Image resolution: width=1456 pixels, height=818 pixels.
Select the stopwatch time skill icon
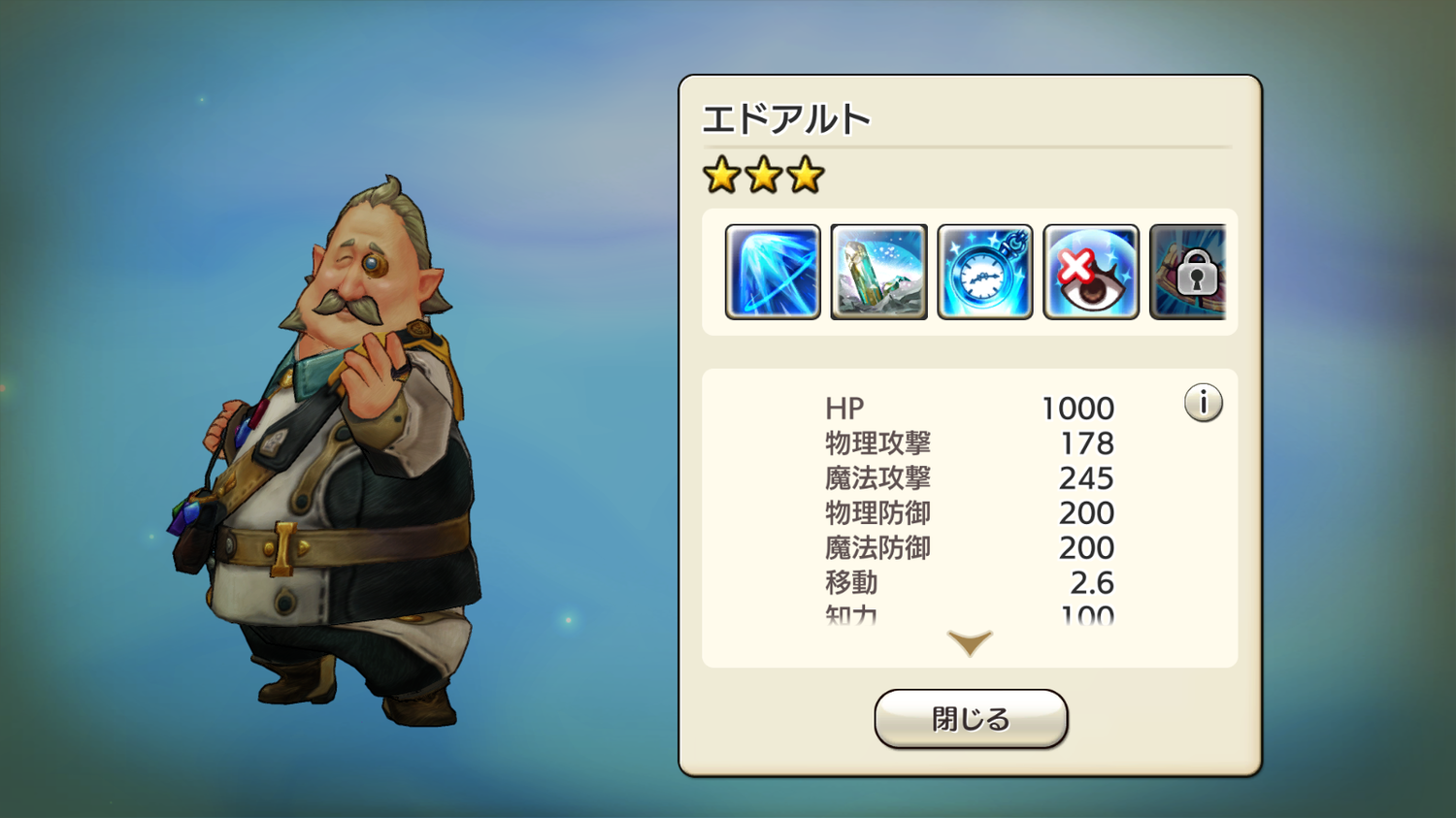pyautogui.click(x=984, y=272)
